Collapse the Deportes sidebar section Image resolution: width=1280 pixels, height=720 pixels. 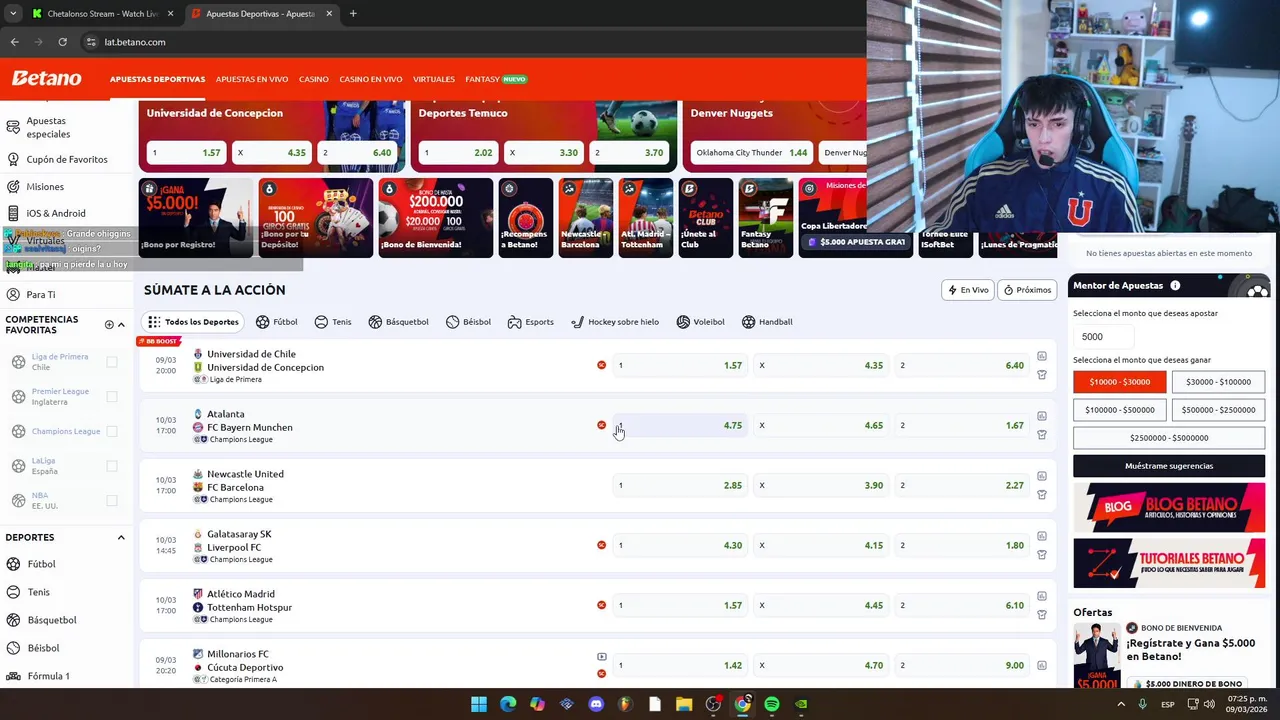[121, 538]
